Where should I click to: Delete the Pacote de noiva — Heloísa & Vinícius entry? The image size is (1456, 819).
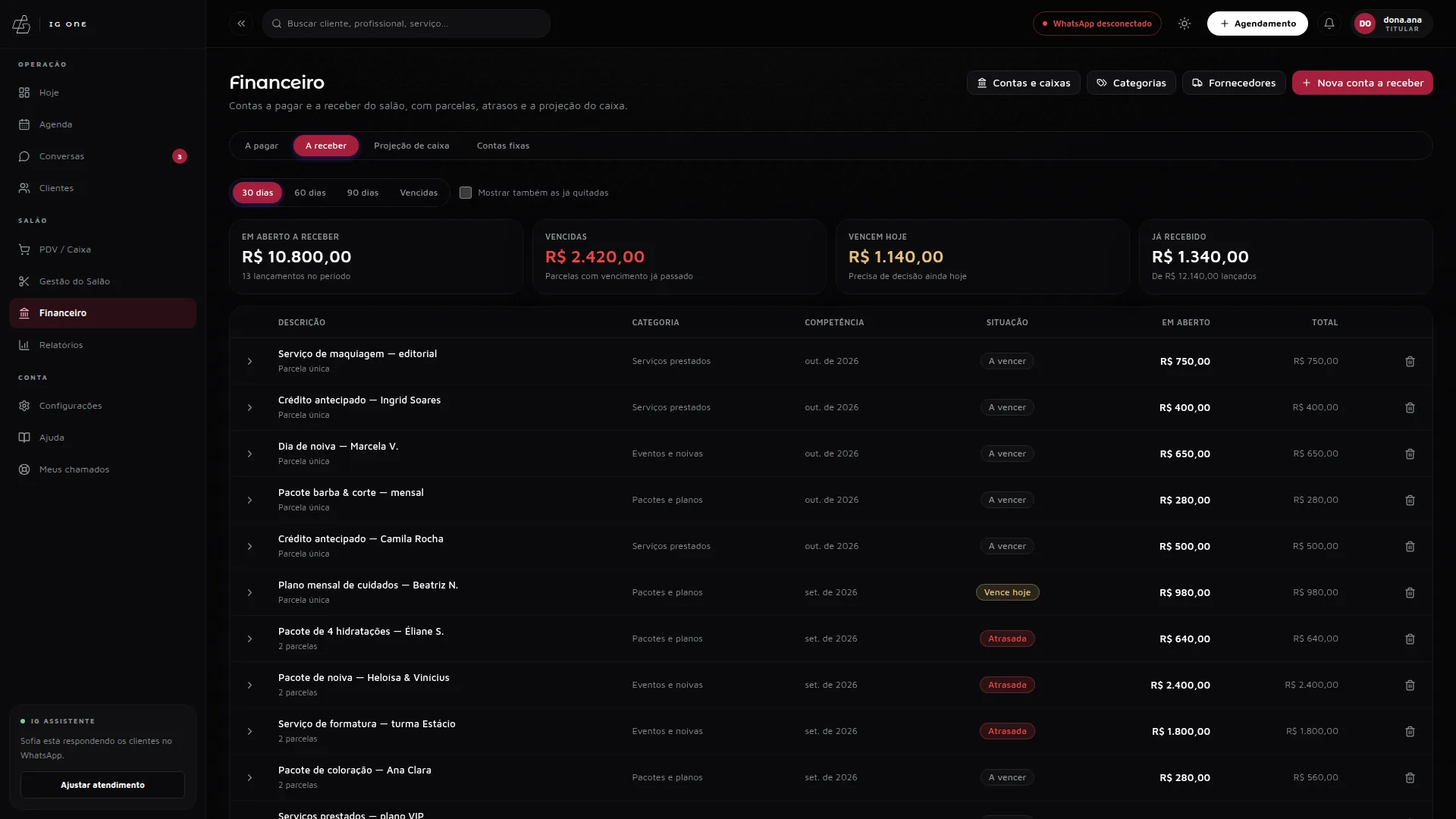1410,686
